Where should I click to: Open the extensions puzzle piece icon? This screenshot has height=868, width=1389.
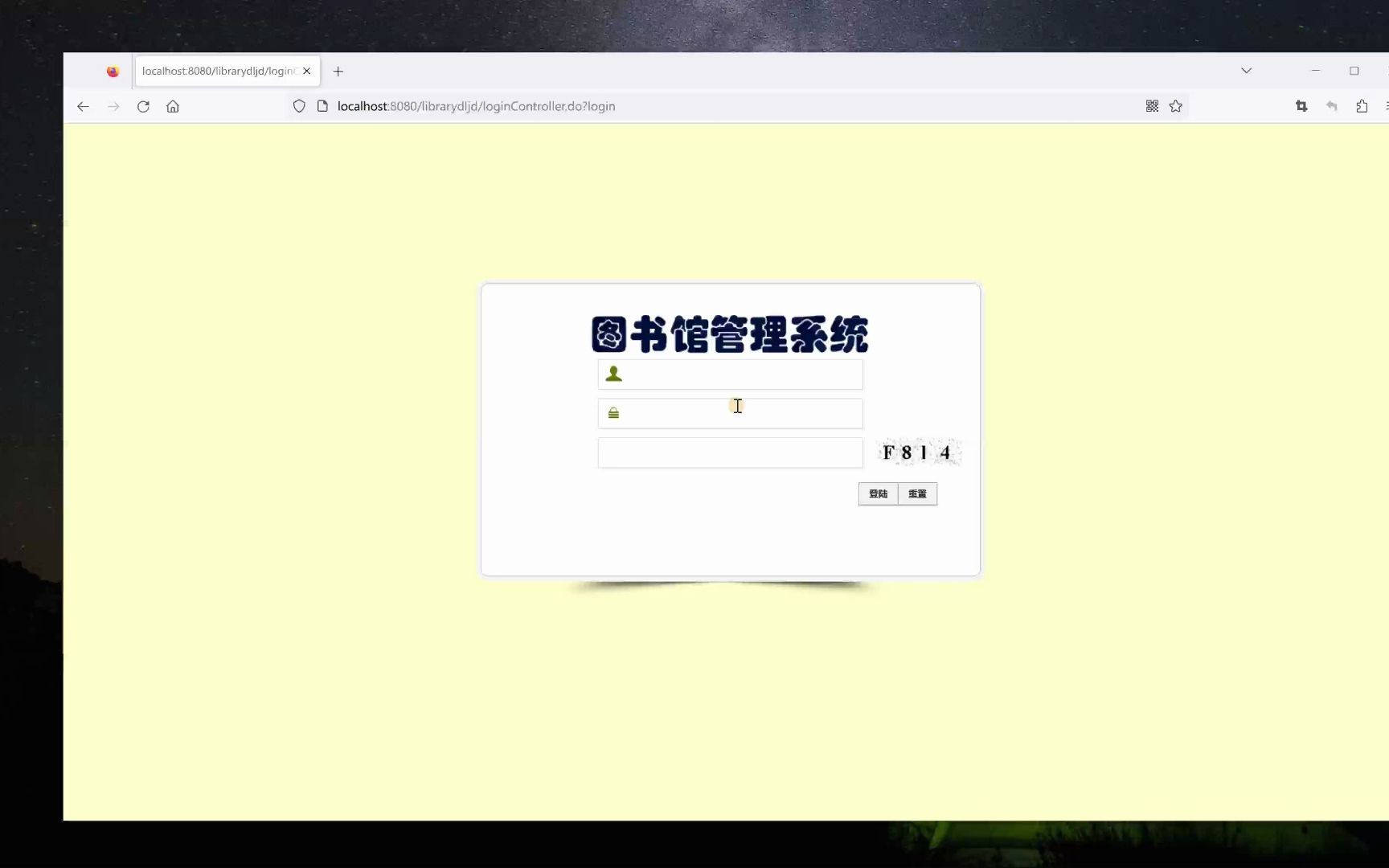1362,105
